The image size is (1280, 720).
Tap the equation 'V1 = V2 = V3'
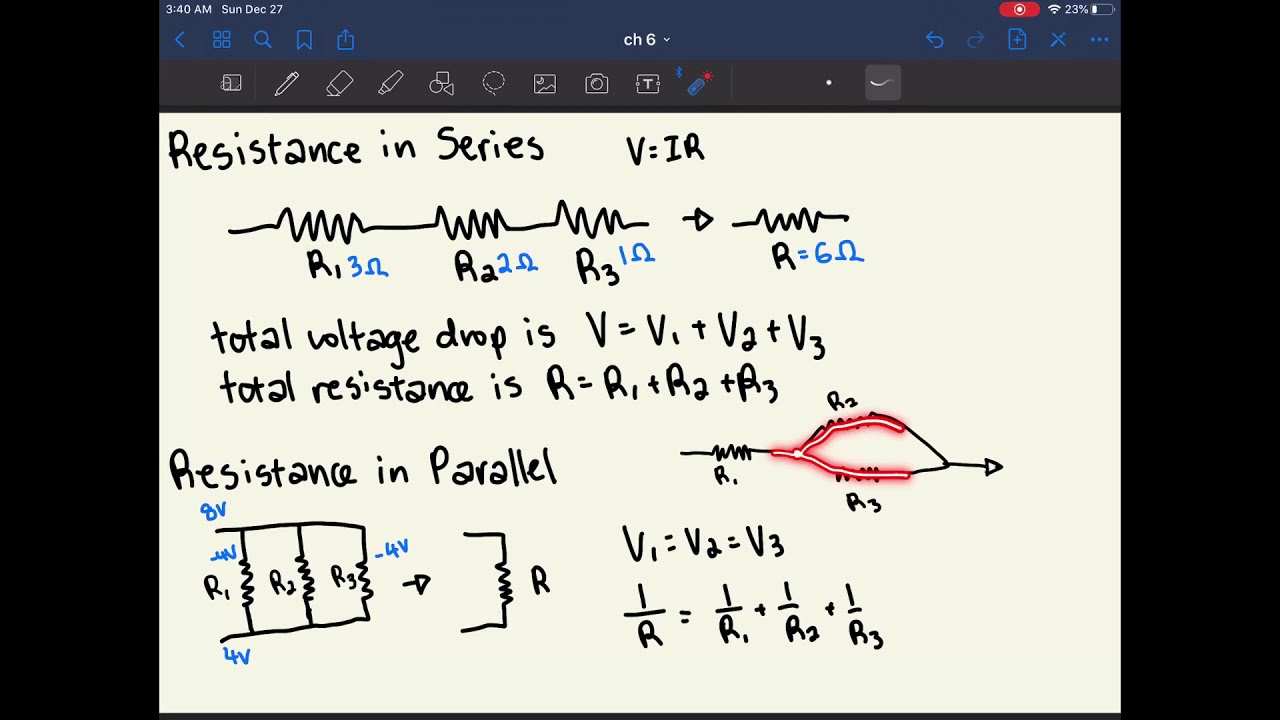point(703,545)
